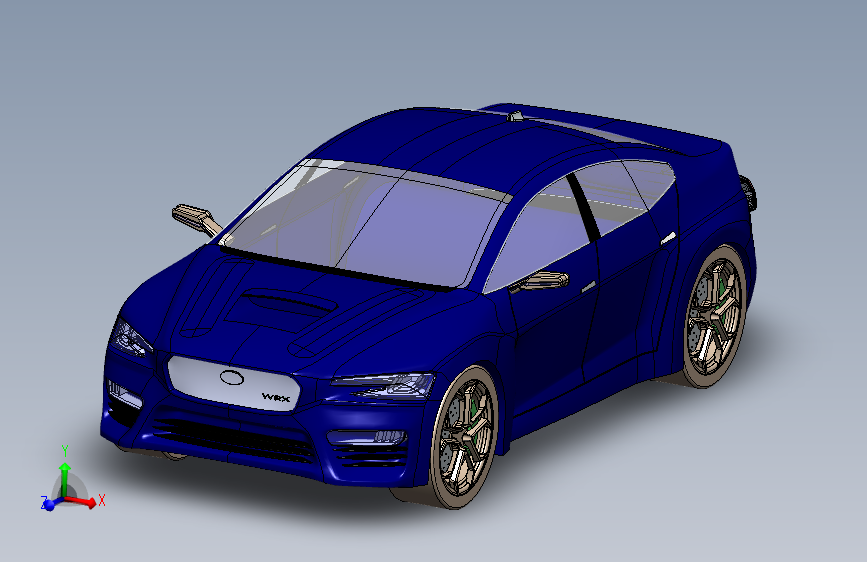Select the headlight at the car's far front corner
This screenshot has width=867, height=562.
pos(130,339)
